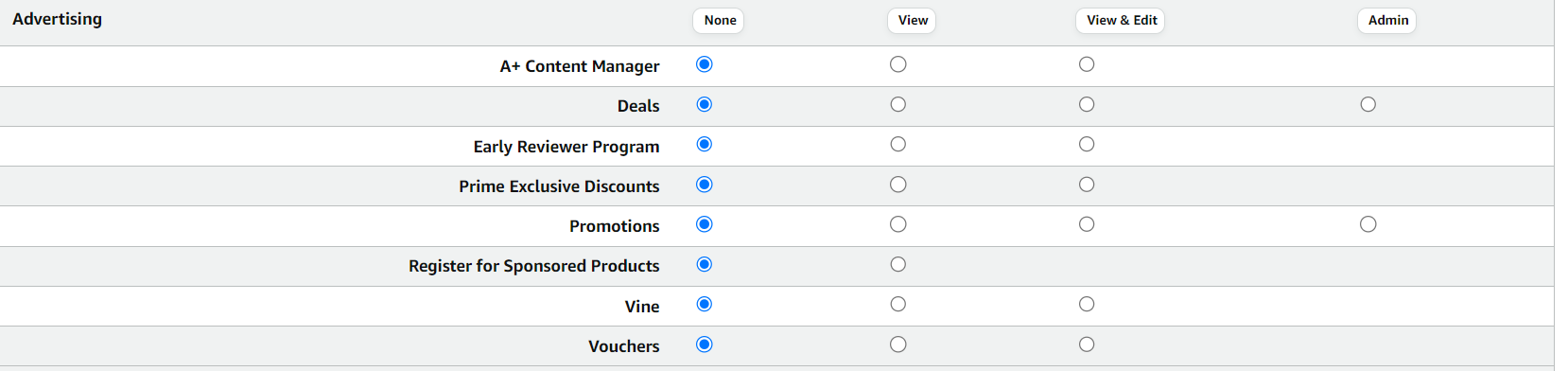Set Vine permission to View & Edit
1568x371 pixels.
coord(1087,304)
